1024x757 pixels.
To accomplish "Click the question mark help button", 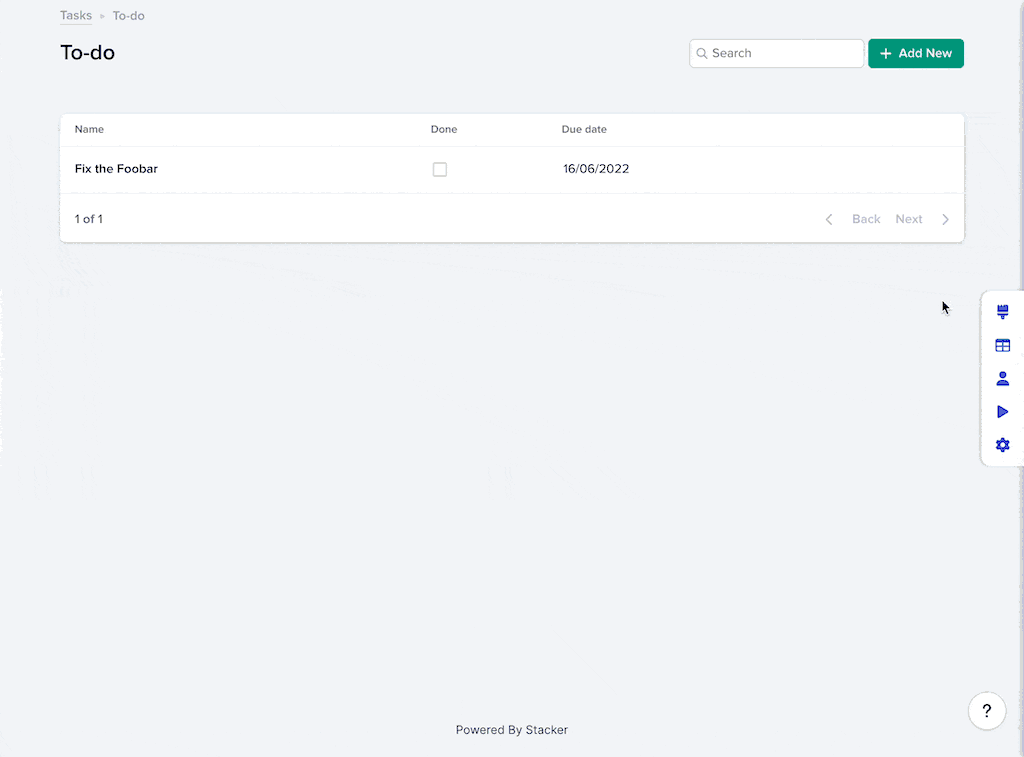I will (x=986, y=711).
